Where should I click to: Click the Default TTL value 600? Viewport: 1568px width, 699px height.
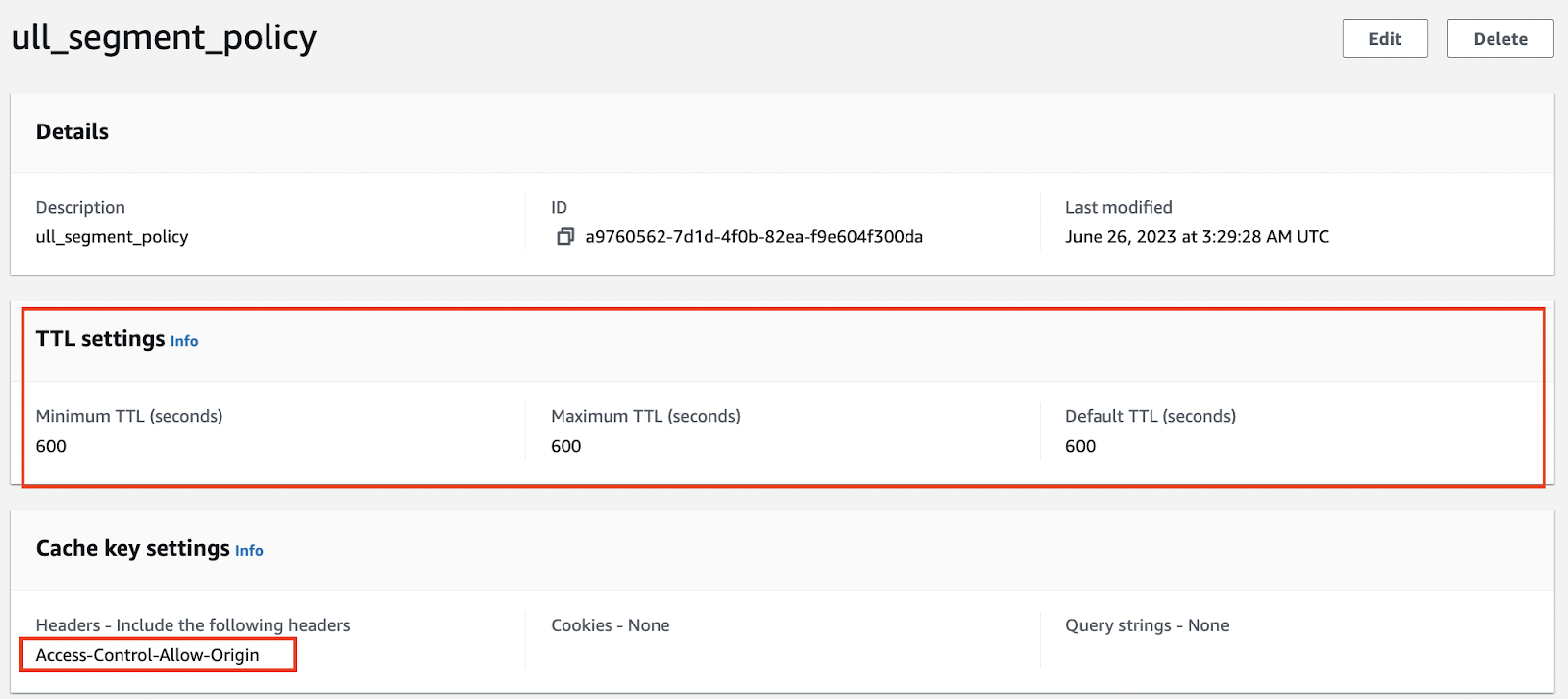coord(1080,447)
